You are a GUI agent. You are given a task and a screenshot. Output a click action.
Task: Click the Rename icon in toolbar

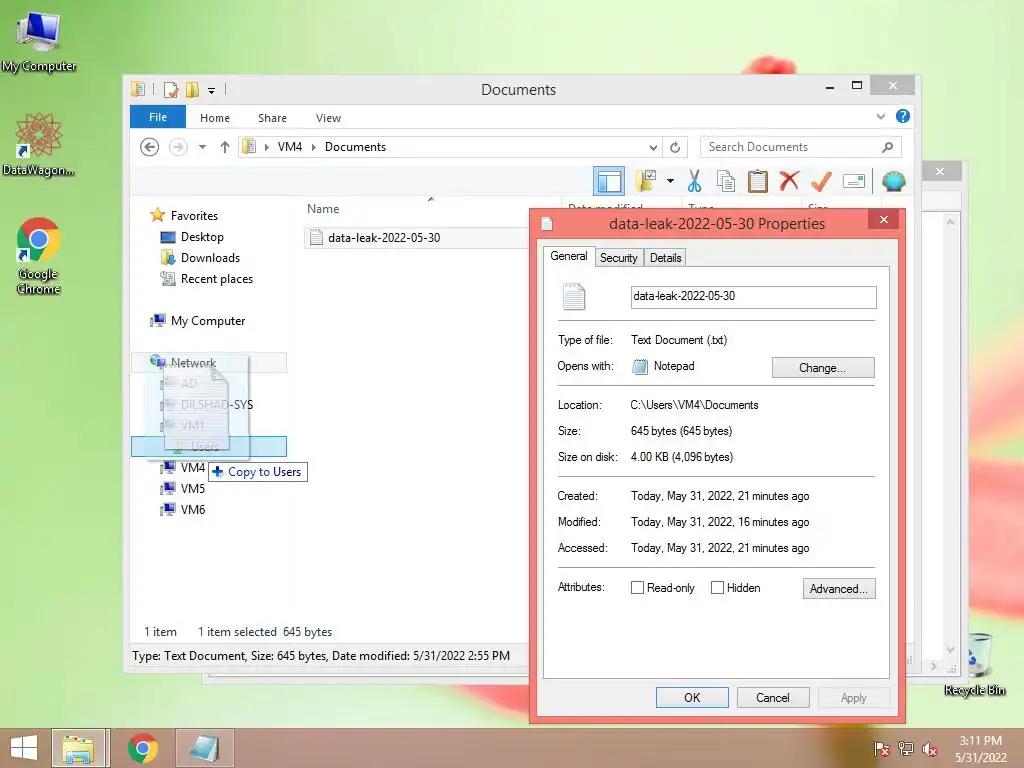pyautogui.click(x=854, y=181)
